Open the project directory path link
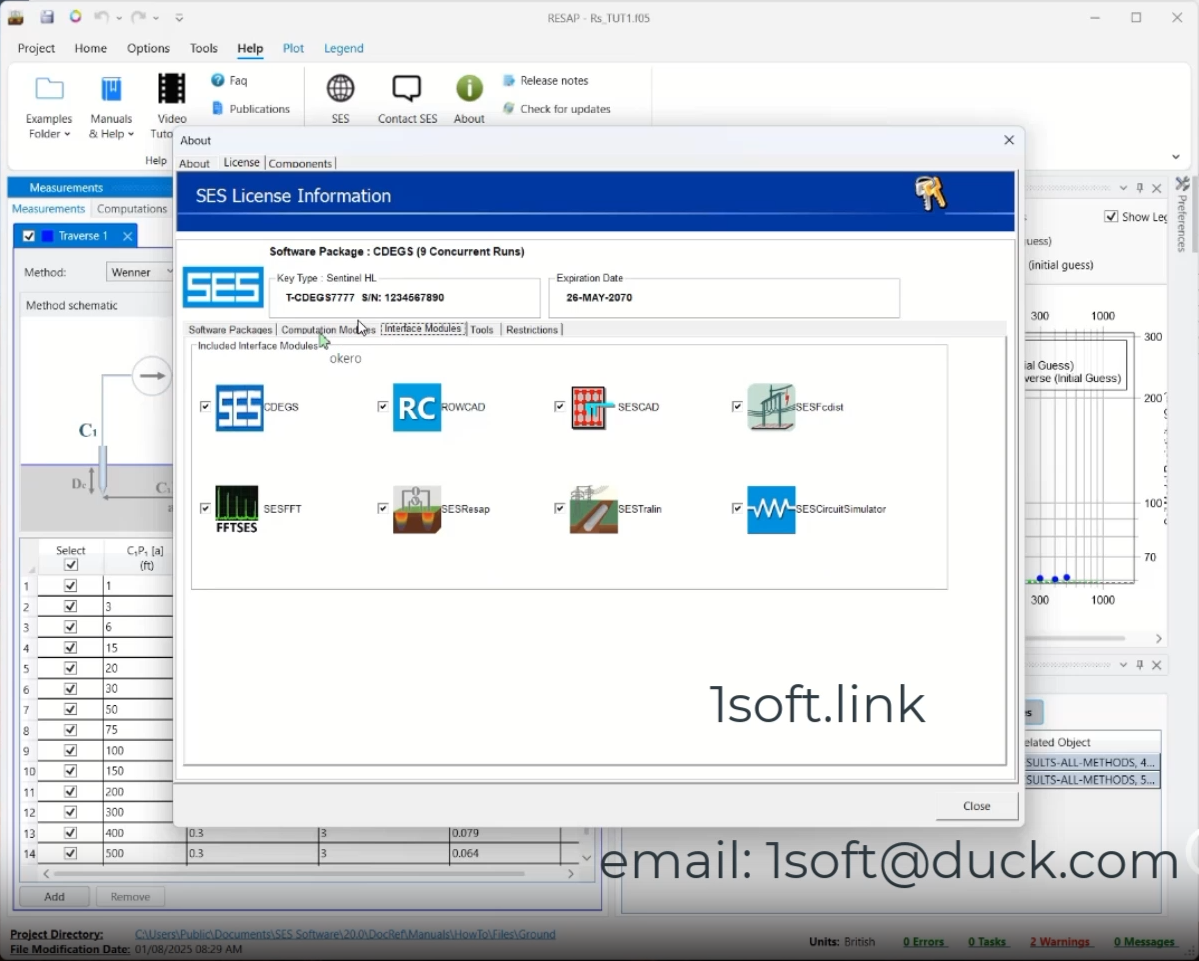1199x961 pixels. 345,933
